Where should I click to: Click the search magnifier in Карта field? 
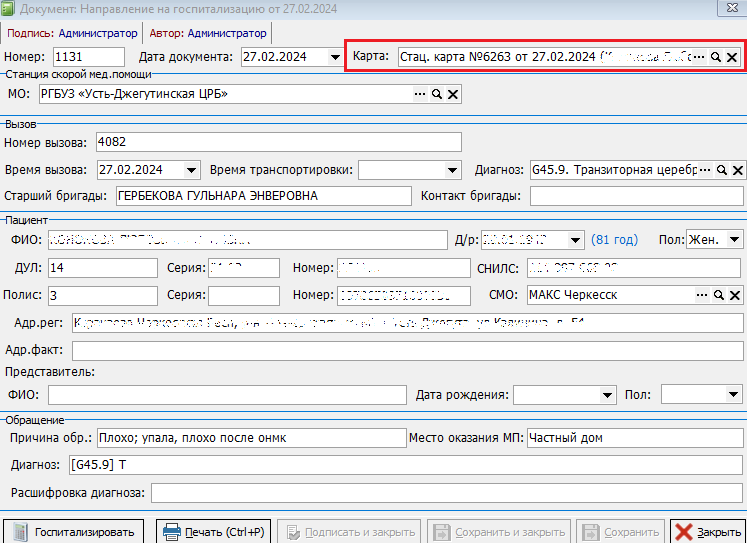(716, 57)
